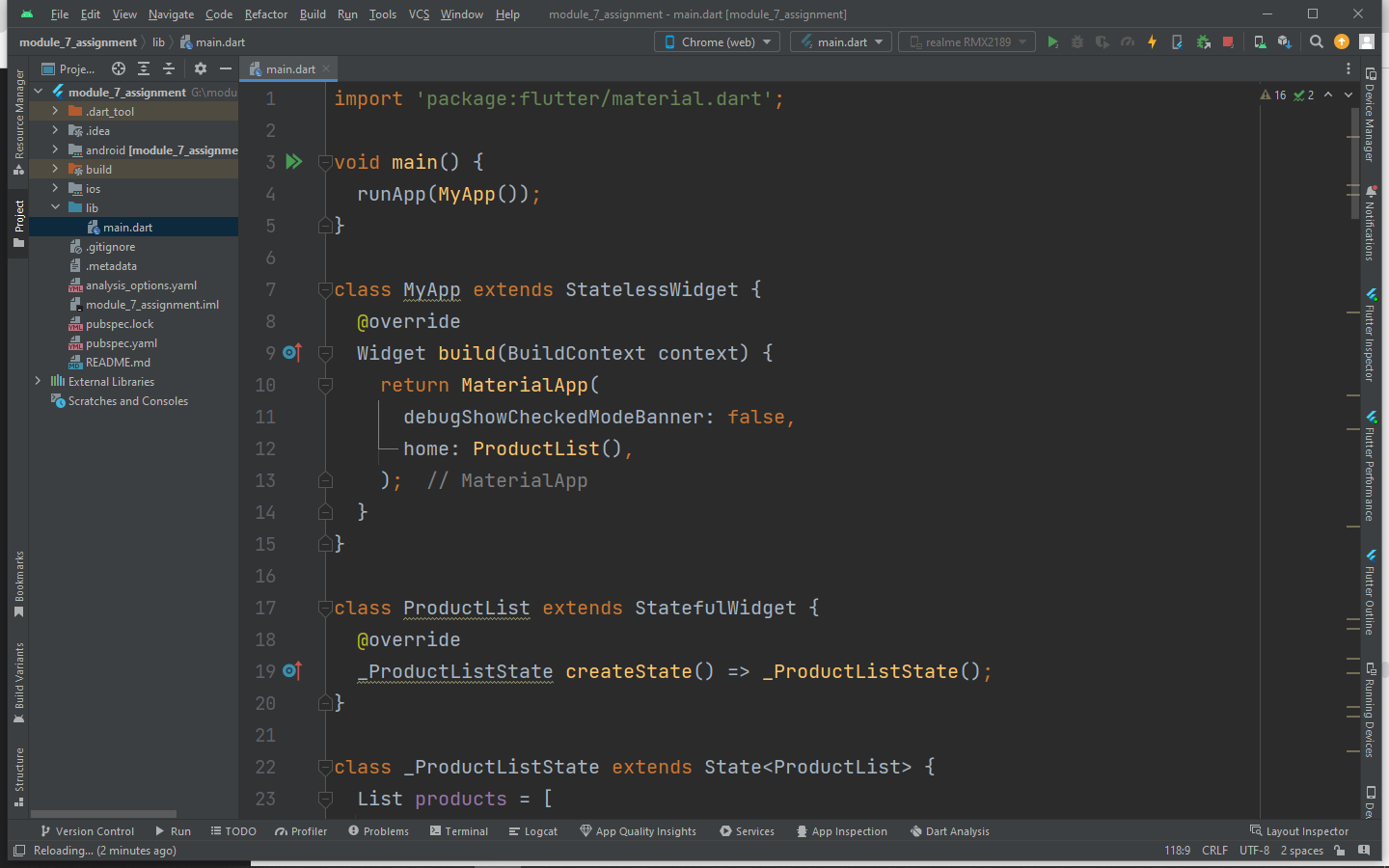The height and width of the screenshot is (868, 1389).
Task: Click the UTF-8 encoding selector
Action: [x=1254, y=851]
